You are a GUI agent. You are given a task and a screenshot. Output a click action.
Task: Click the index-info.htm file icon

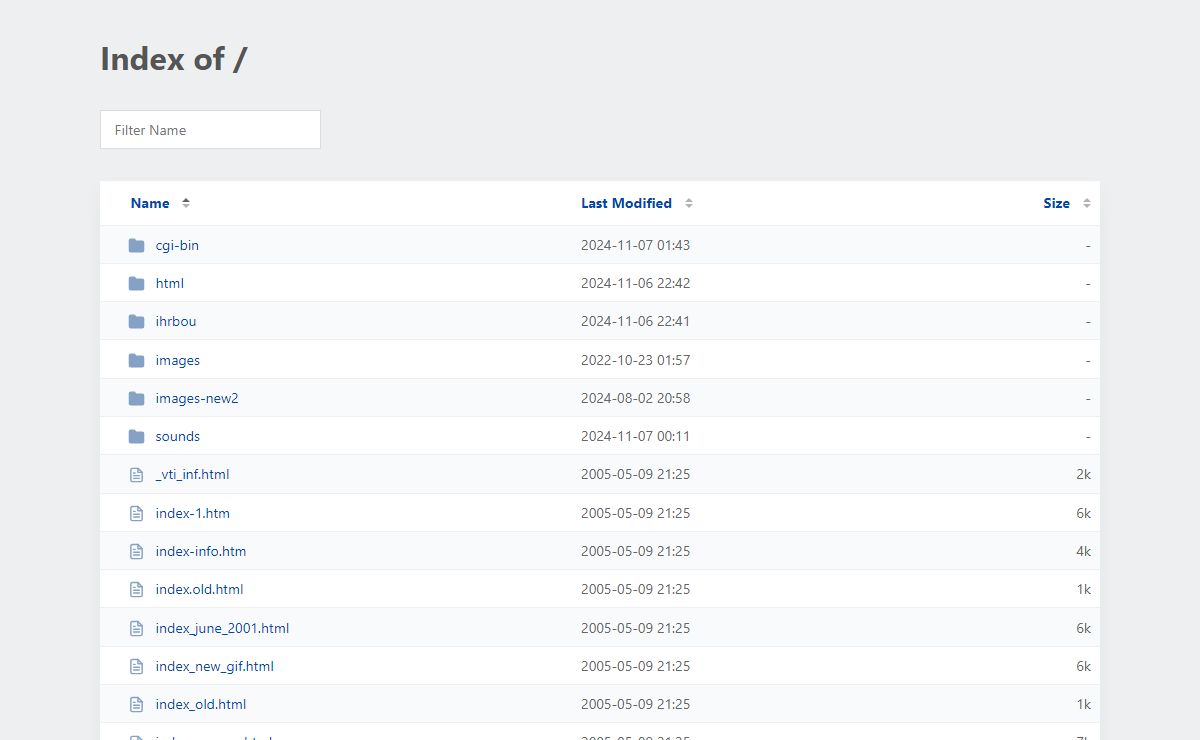coord(137,552)
